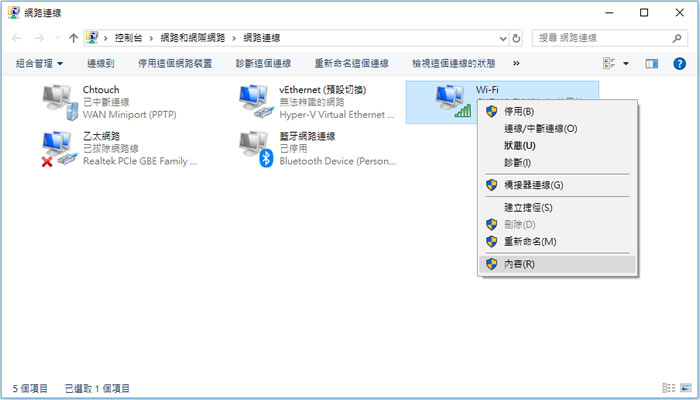
Task: Expand chevron after 網路和網際網路 in breadcrumb
Action: (x=234, y=38)
